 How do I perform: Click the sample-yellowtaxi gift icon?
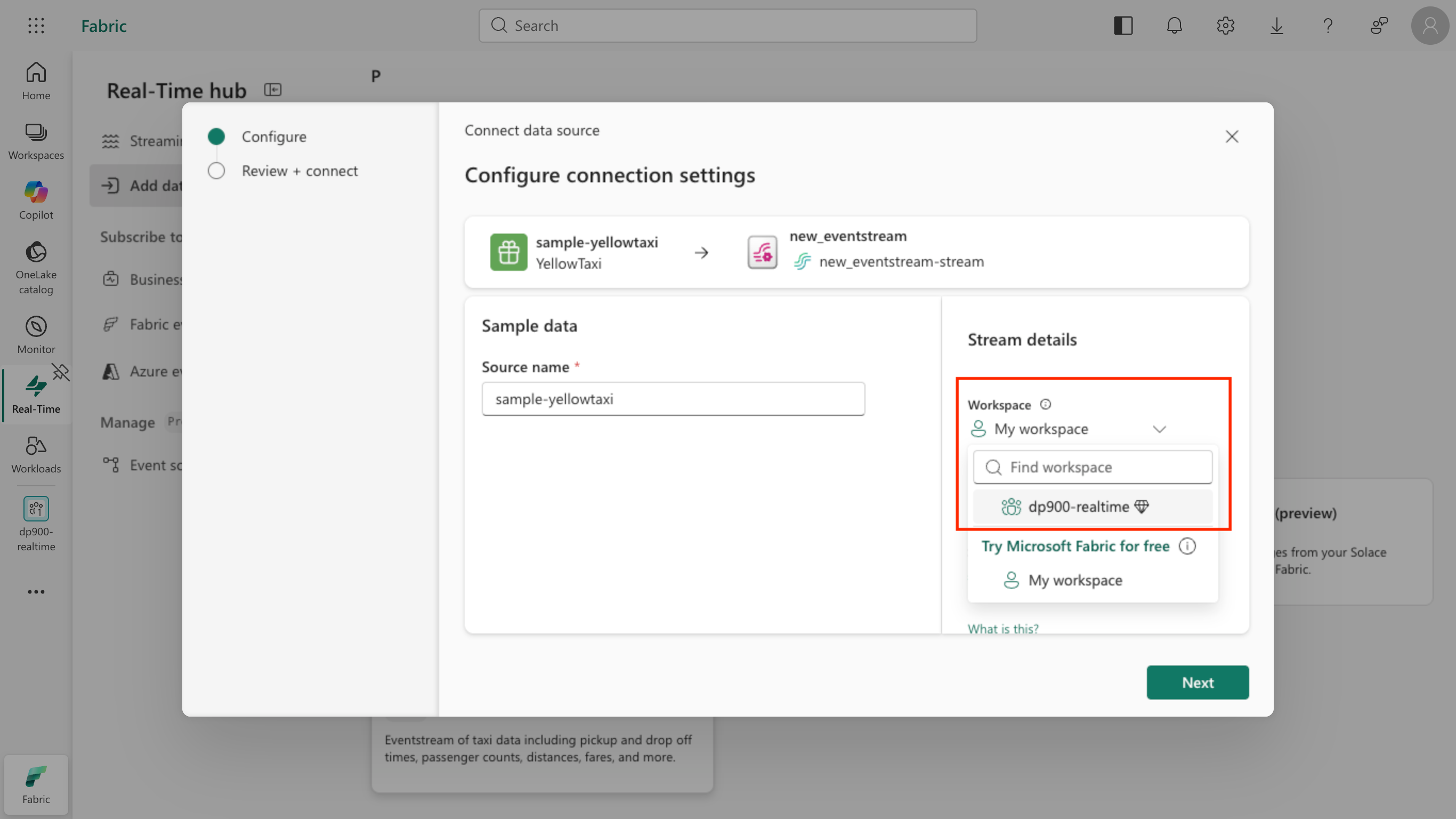pyautogui.click(x=508, y=252)
